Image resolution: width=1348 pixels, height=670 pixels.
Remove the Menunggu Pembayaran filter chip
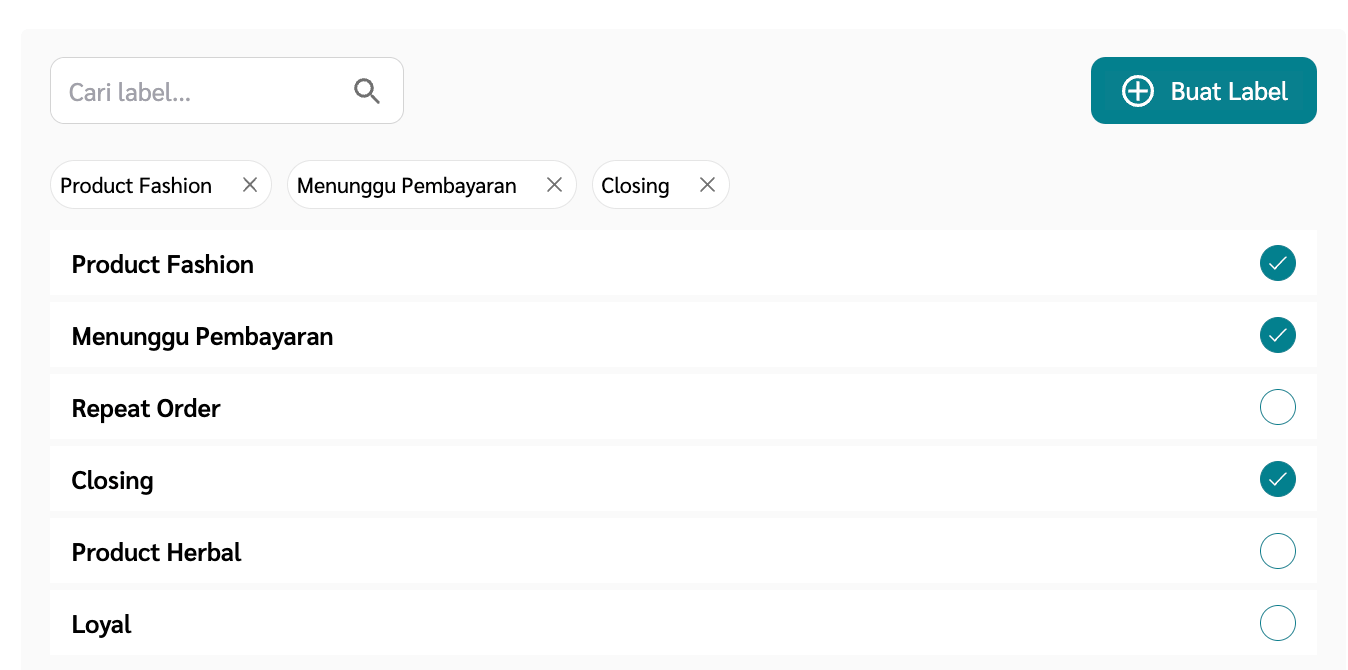point(554,184)
